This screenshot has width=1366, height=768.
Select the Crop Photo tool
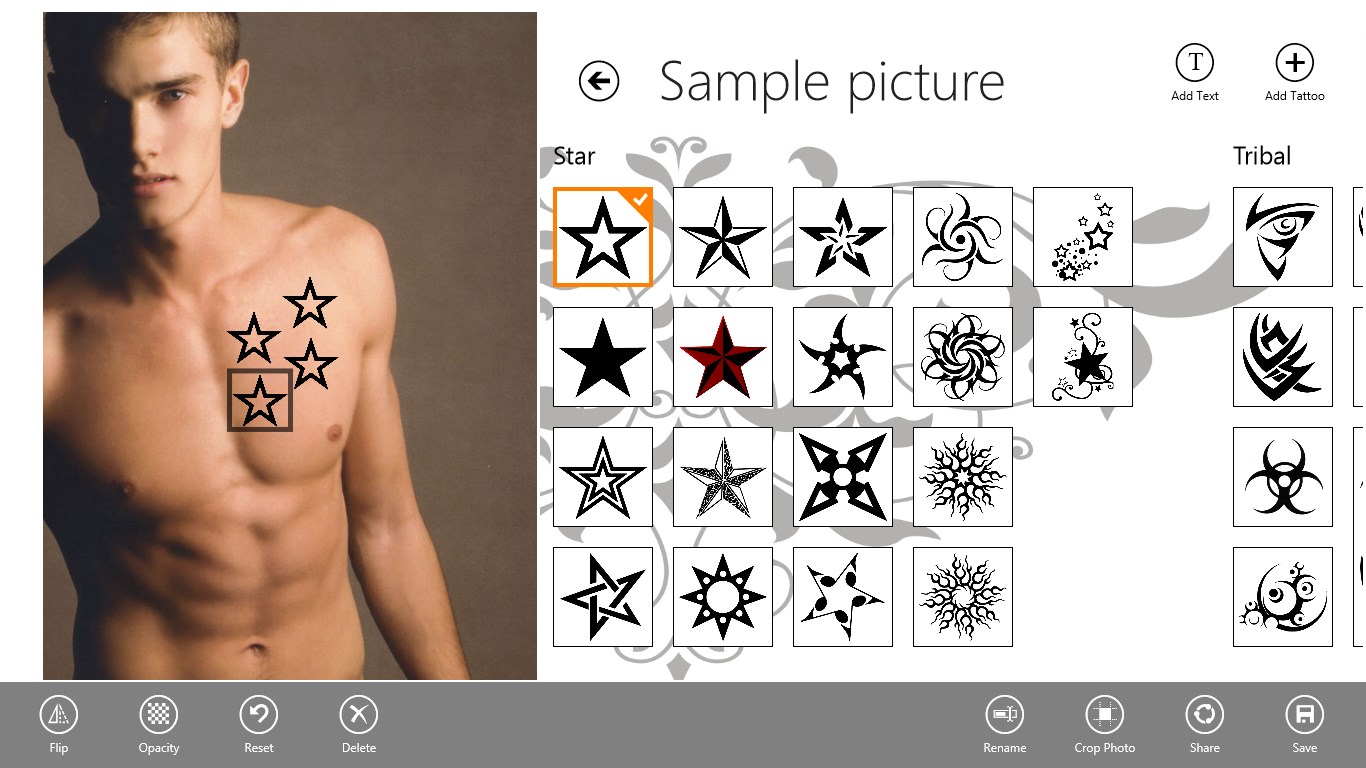[1105, 715]
